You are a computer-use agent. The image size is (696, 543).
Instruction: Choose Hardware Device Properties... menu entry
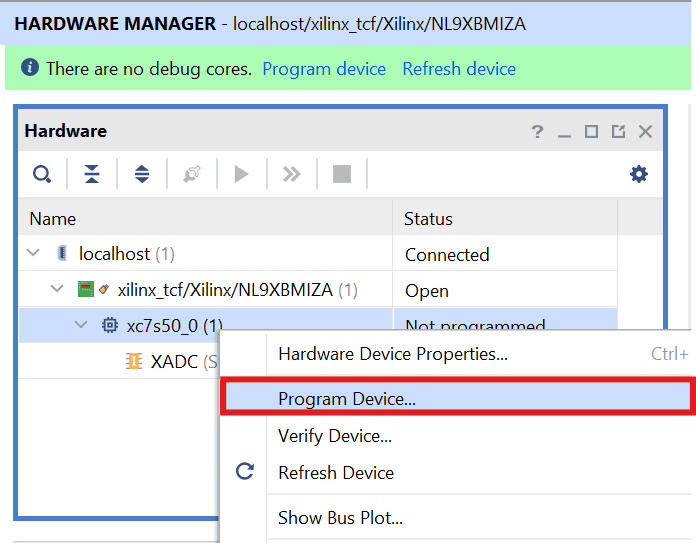pyautogui.click(x=393, y=354)
